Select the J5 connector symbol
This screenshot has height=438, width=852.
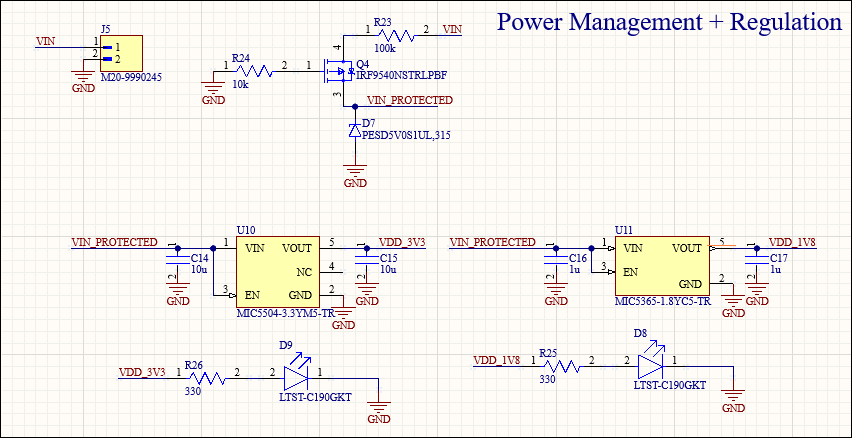tap(121, 53)
